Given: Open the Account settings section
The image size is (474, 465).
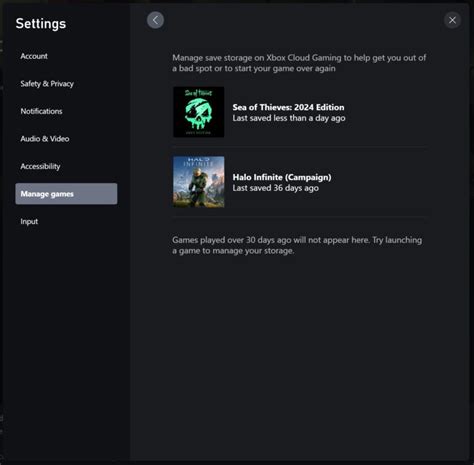Looking at the screenshot, I should pyautogui.click(x=34, y=56).
